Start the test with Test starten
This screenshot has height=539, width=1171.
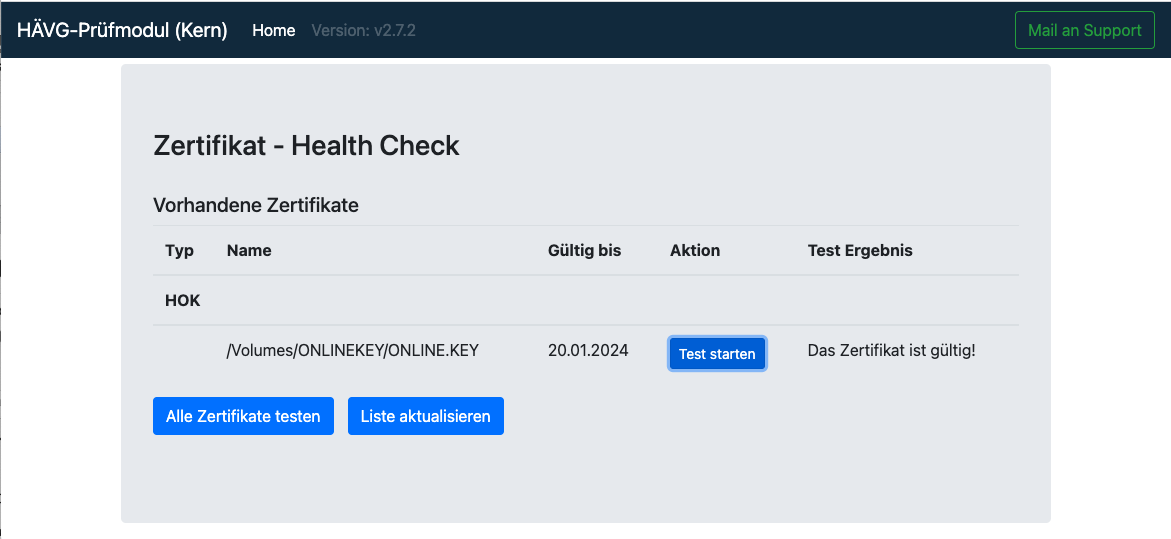point(717,354)
